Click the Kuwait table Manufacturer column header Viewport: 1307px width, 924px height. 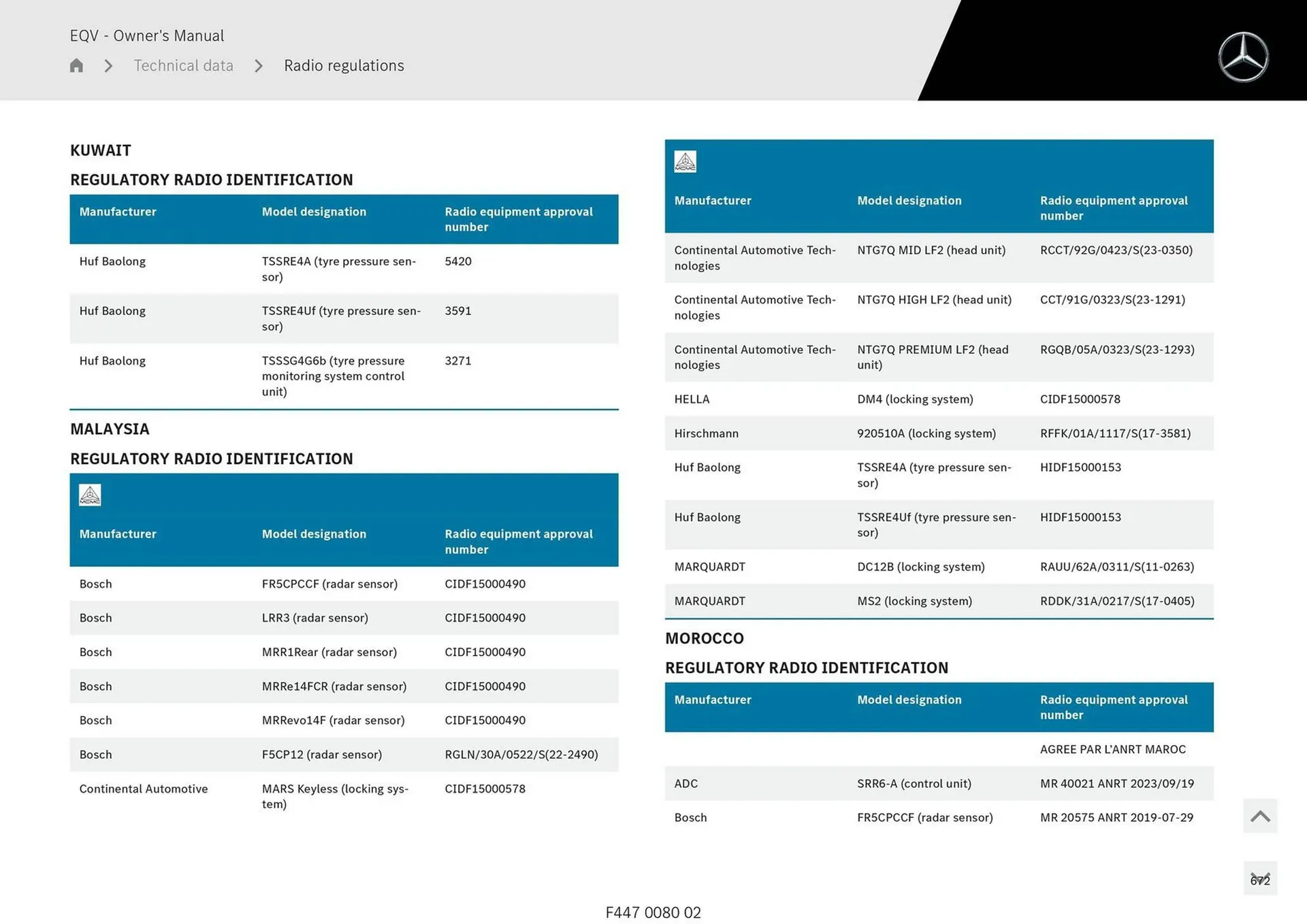(x=118, y=212)
